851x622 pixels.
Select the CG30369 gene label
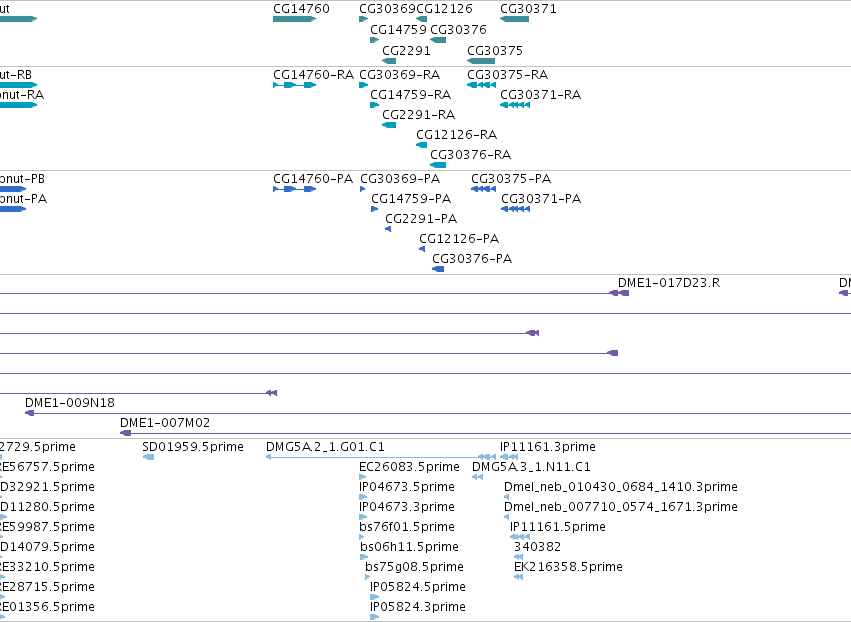pos(388,9)
